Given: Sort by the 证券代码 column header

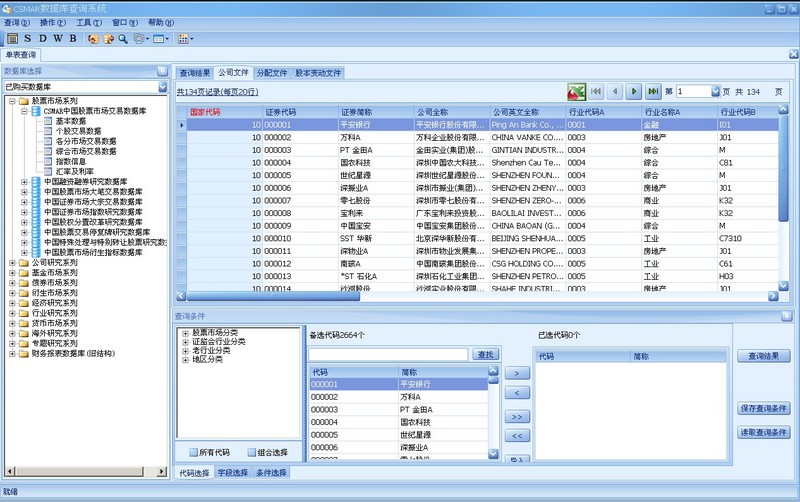Looking at the screenshot, I should tap(301, 112).
